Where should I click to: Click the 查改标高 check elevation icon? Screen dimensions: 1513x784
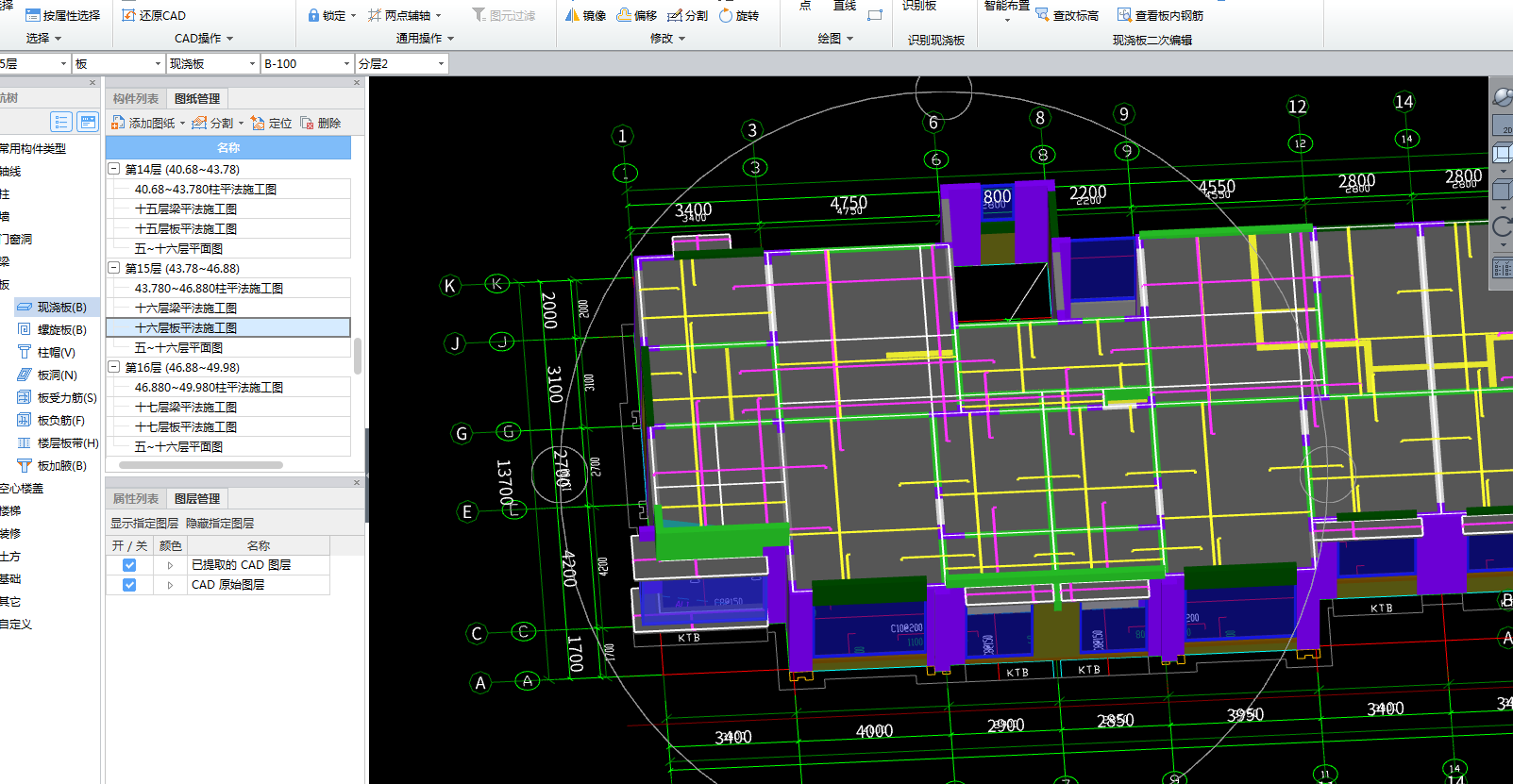click(1042, 15)
